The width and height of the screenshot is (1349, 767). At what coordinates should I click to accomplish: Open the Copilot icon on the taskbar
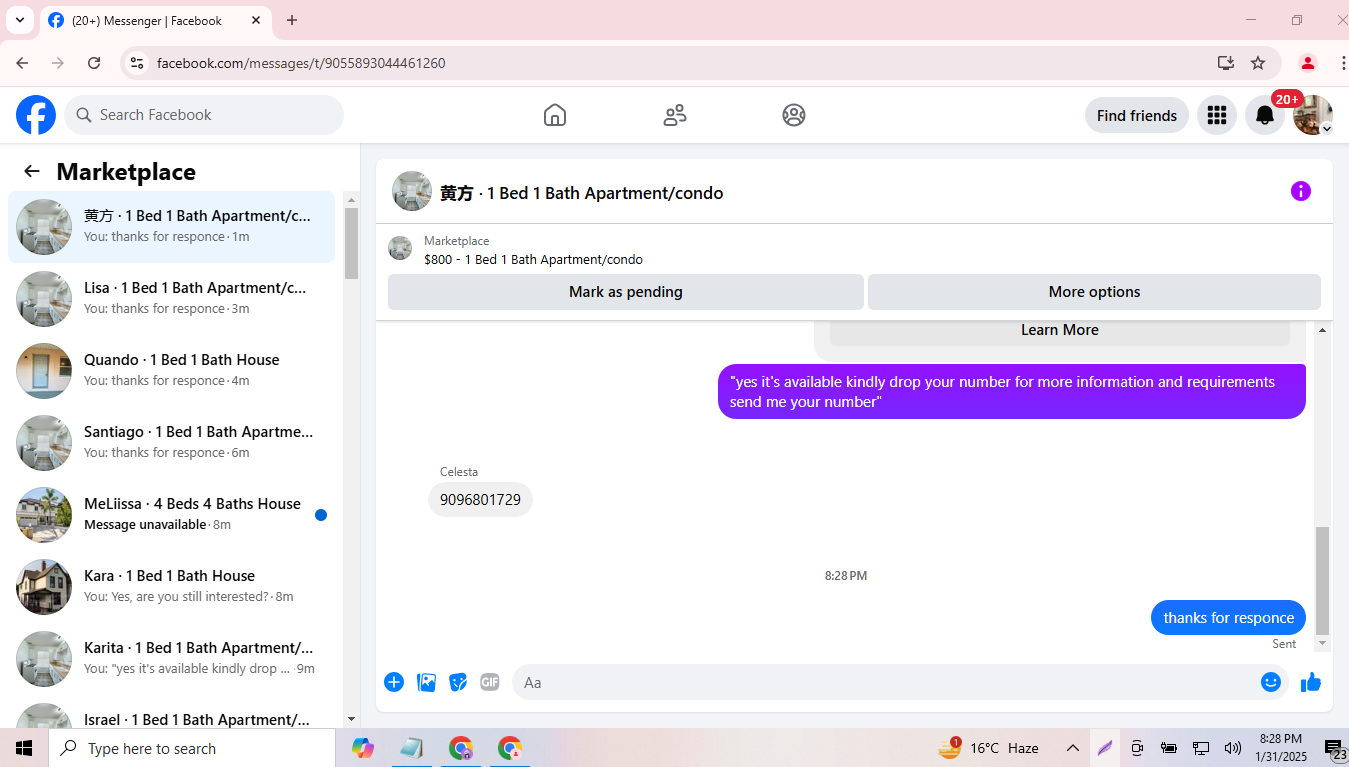click(363, 748)
